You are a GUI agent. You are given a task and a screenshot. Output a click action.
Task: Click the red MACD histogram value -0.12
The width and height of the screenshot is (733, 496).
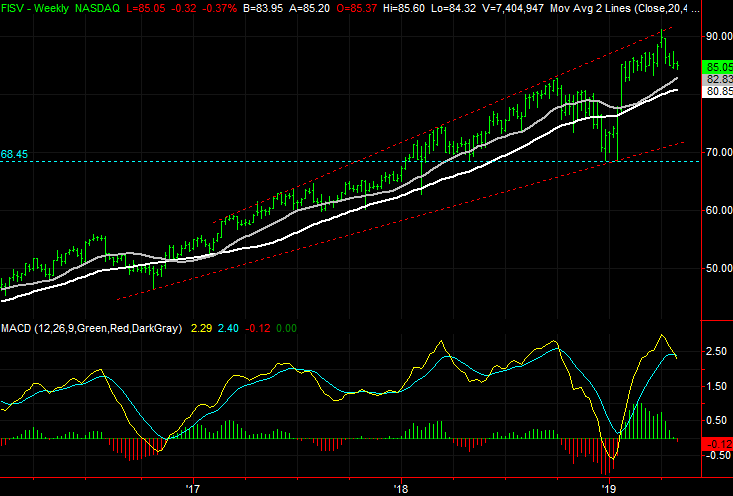[x=258, y=328]
